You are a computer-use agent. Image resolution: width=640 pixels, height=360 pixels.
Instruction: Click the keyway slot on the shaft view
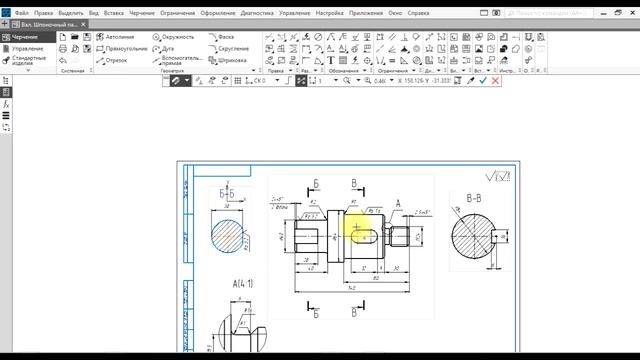(364, 236)
